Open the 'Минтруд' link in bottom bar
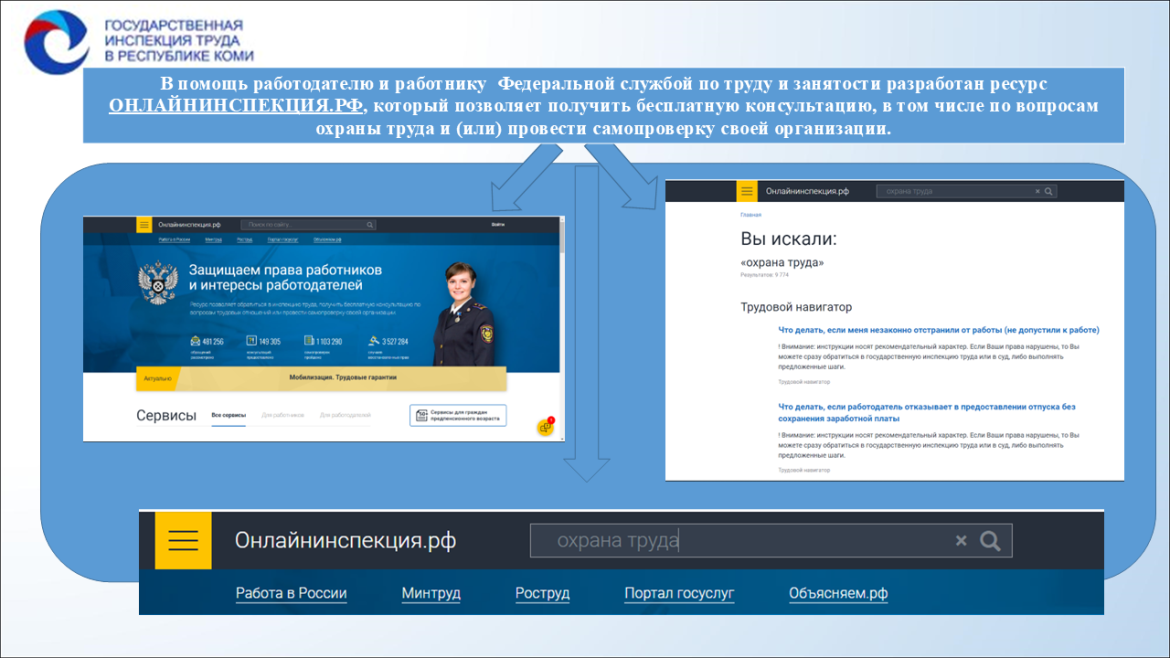The width and height of the screenshot is (1170, 658). pos(431,593)
